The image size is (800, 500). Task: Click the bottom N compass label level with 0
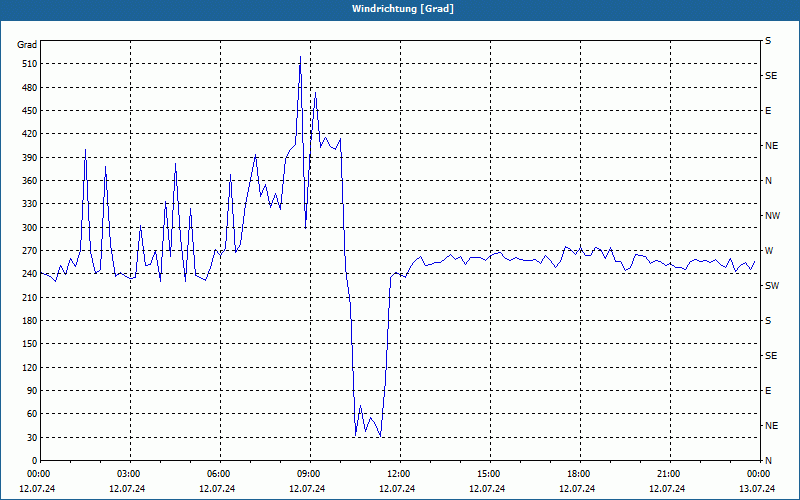769,461
